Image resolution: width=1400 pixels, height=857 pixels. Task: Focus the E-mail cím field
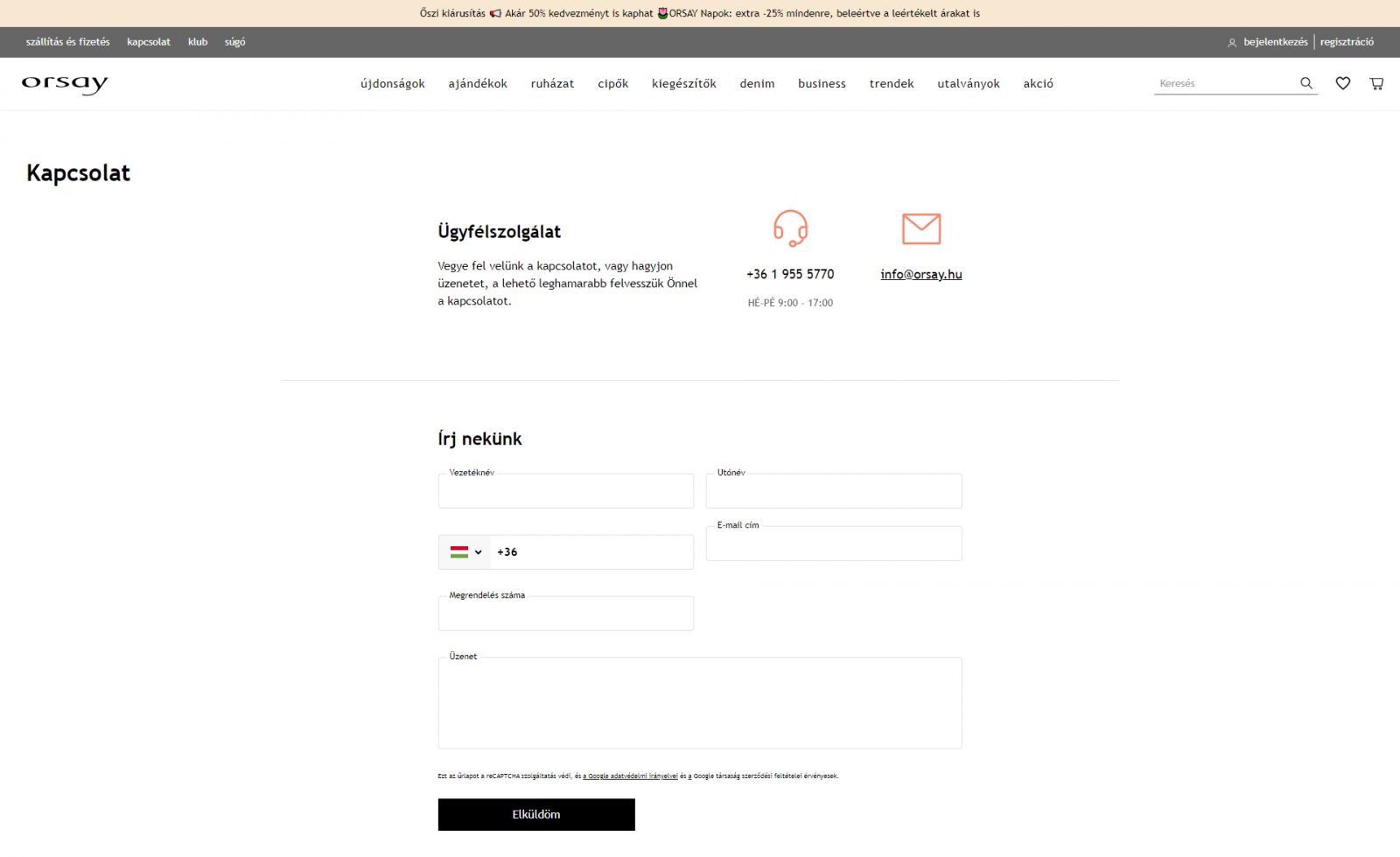pyautogui.click(x=833, y=544)
